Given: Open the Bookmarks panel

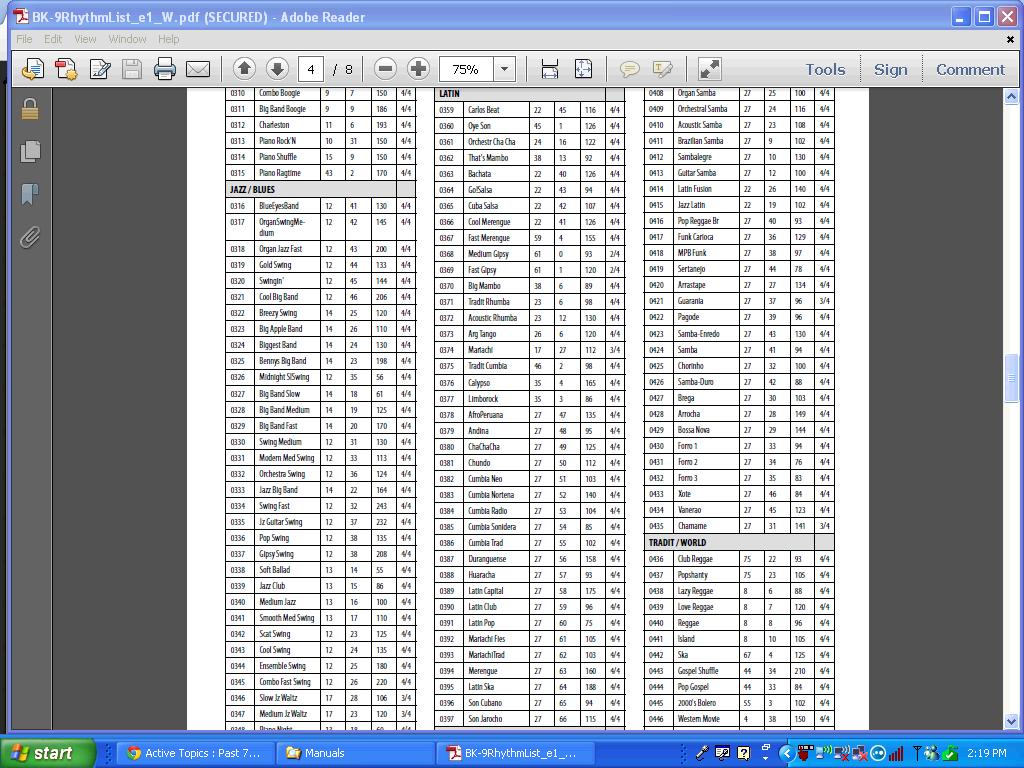Looking at the screenshot, I should pos(29,193).
